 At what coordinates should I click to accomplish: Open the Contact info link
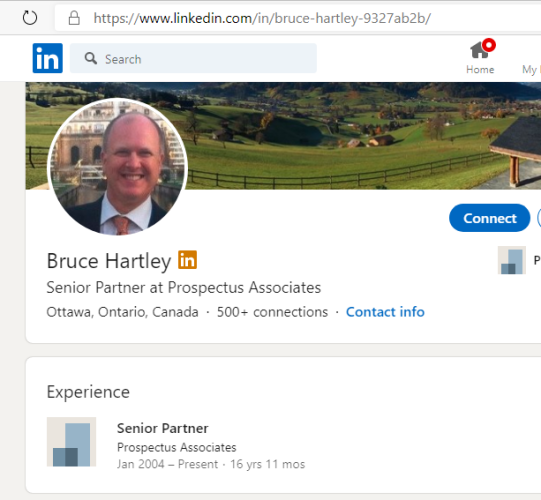pos(385,312)
